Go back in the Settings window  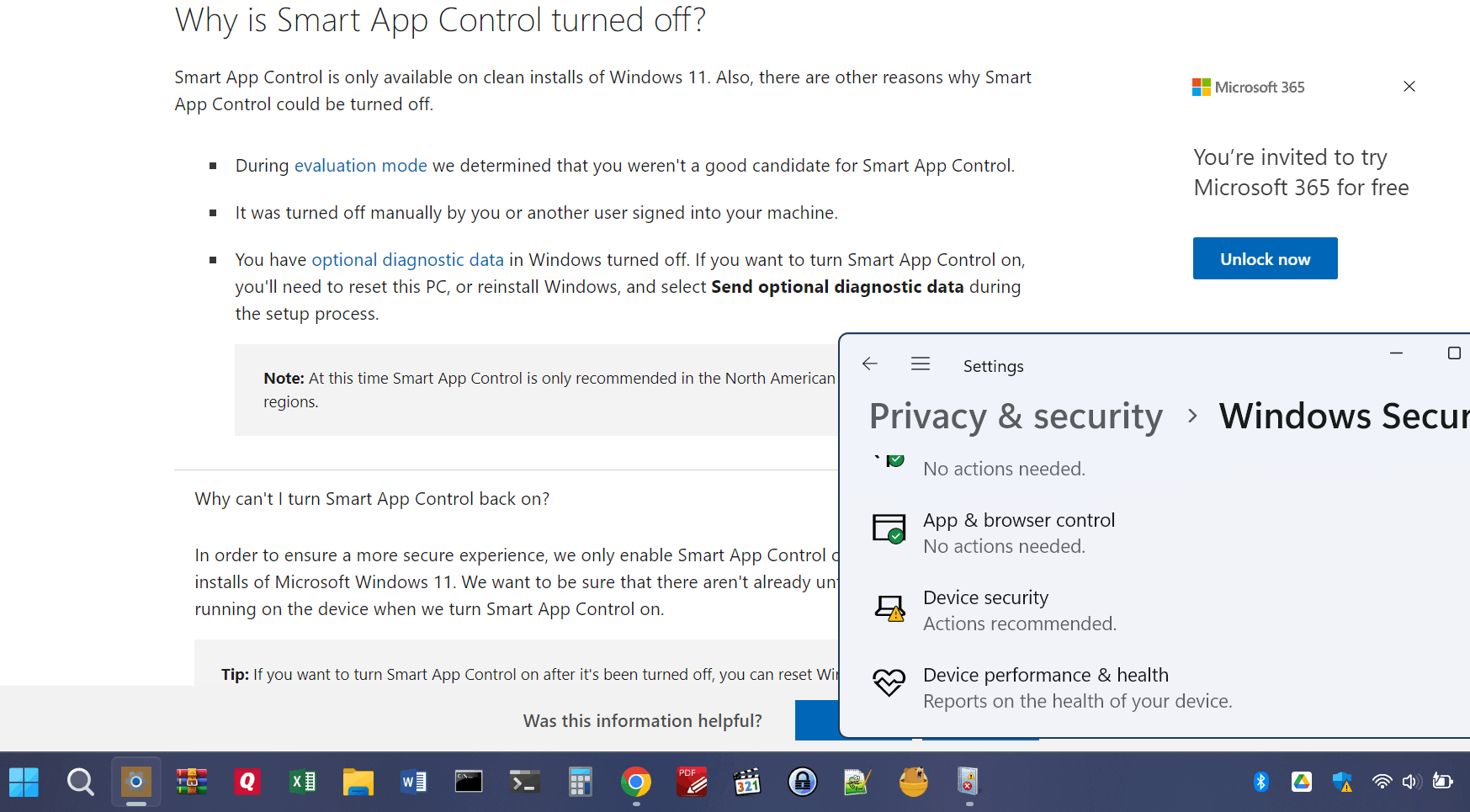(870, 364)
